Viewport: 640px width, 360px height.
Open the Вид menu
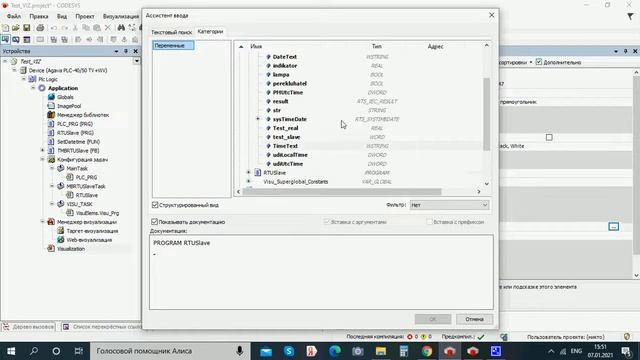click(x=62, y=16)
